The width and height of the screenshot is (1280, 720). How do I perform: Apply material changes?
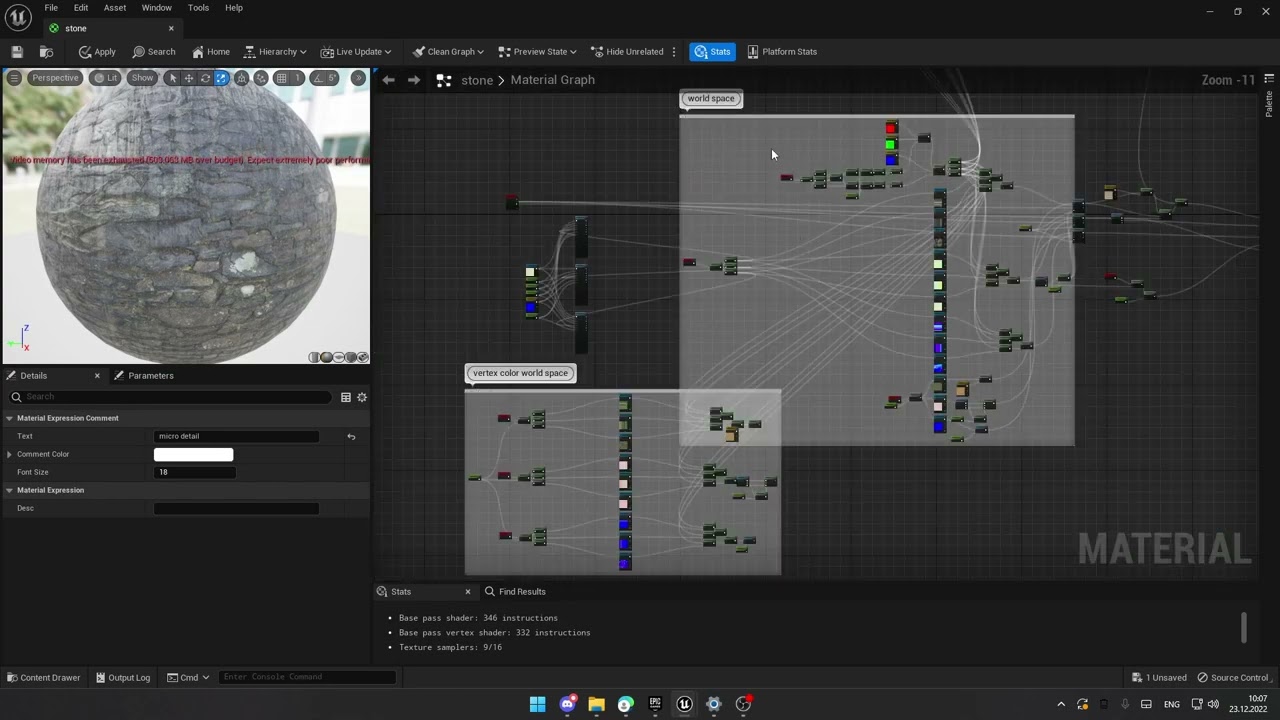coord(97,52)
